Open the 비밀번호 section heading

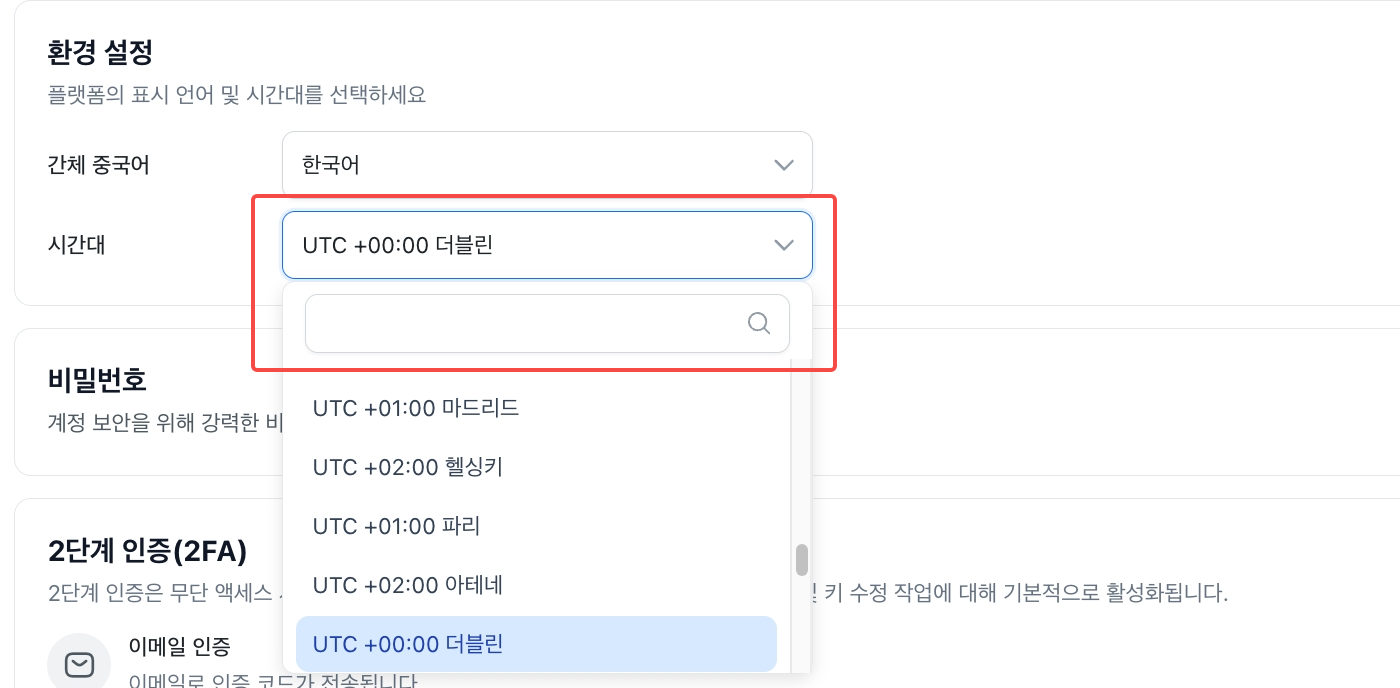(x=97, y=380)
